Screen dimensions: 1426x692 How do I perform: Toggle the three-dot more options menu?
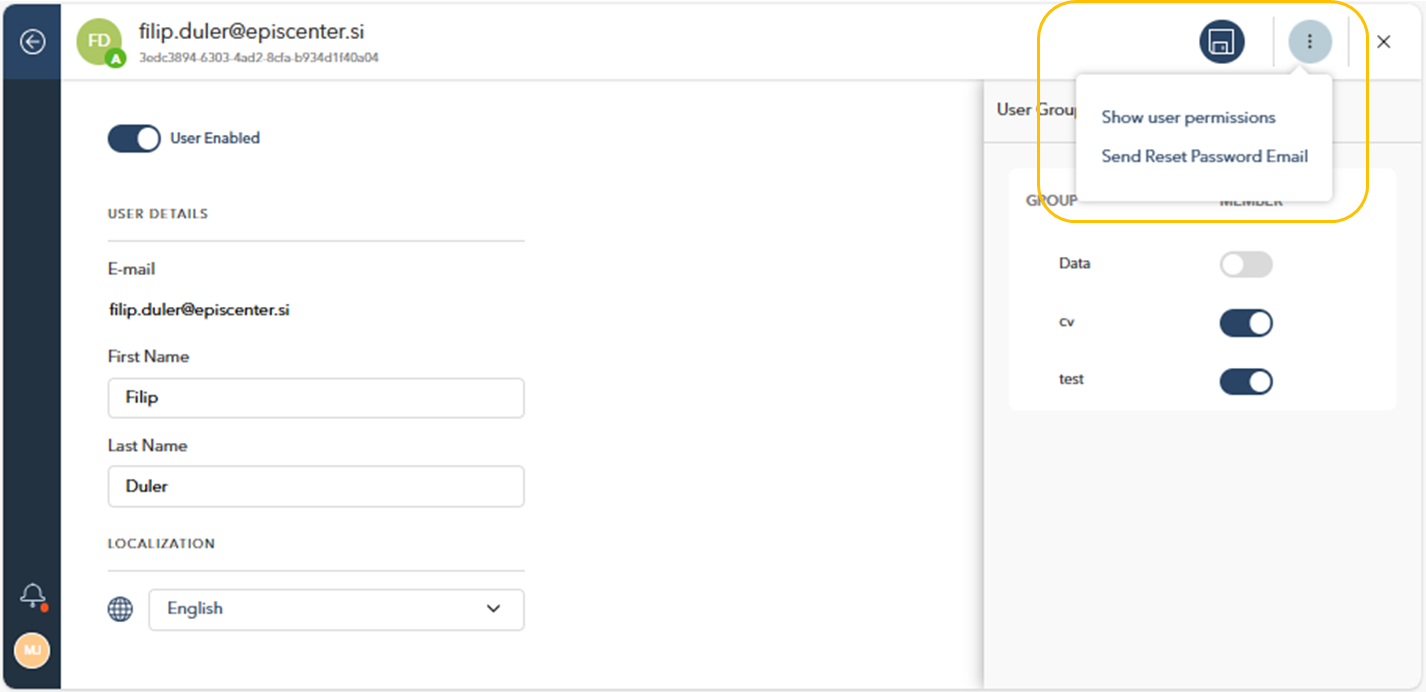pyautogui.click(x=1310, y=42)
